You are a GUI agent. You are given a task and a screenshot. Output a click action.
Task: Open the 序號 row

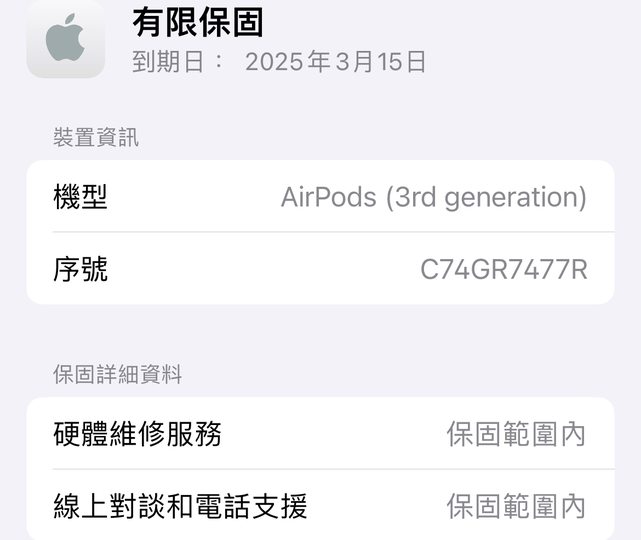[320, 269]
